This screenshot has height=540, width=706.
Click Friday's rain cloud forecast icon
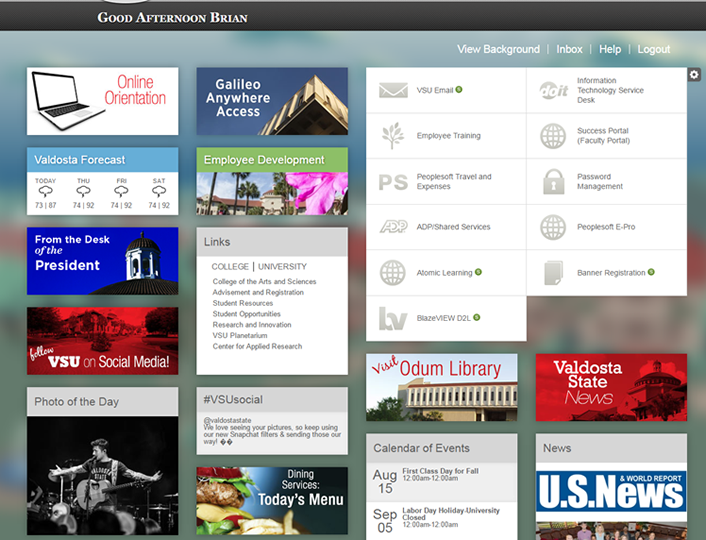[121, 192]
